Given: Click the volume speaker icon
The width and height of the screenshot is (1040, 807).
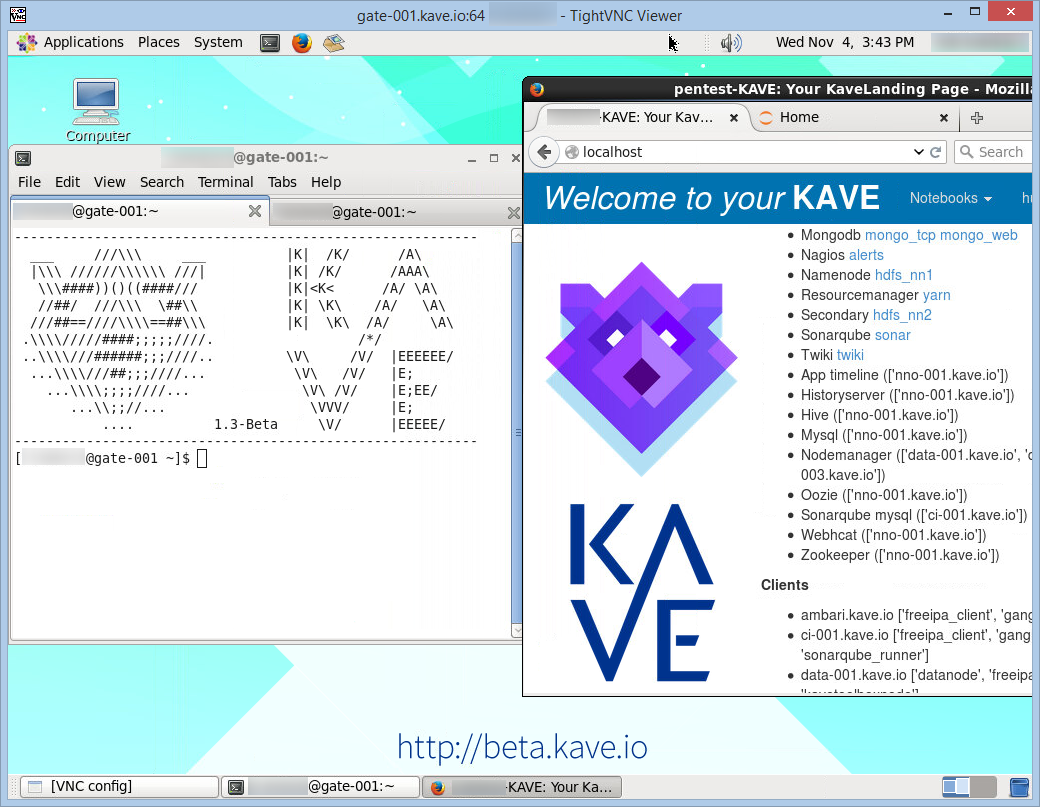Looking at the screenshot, I should point(731,43).
